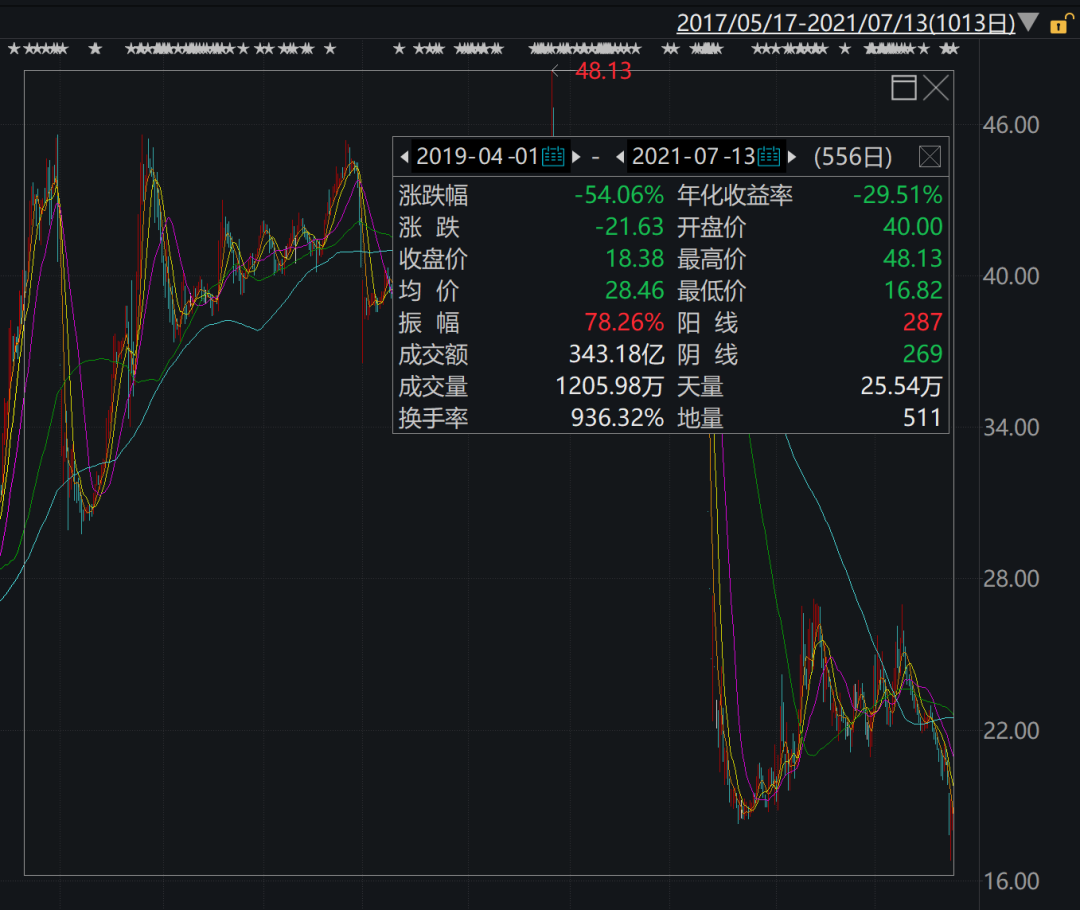1080x910 pixels.
Task: Step start date 2019-04-01 backward
Action: 405,156
